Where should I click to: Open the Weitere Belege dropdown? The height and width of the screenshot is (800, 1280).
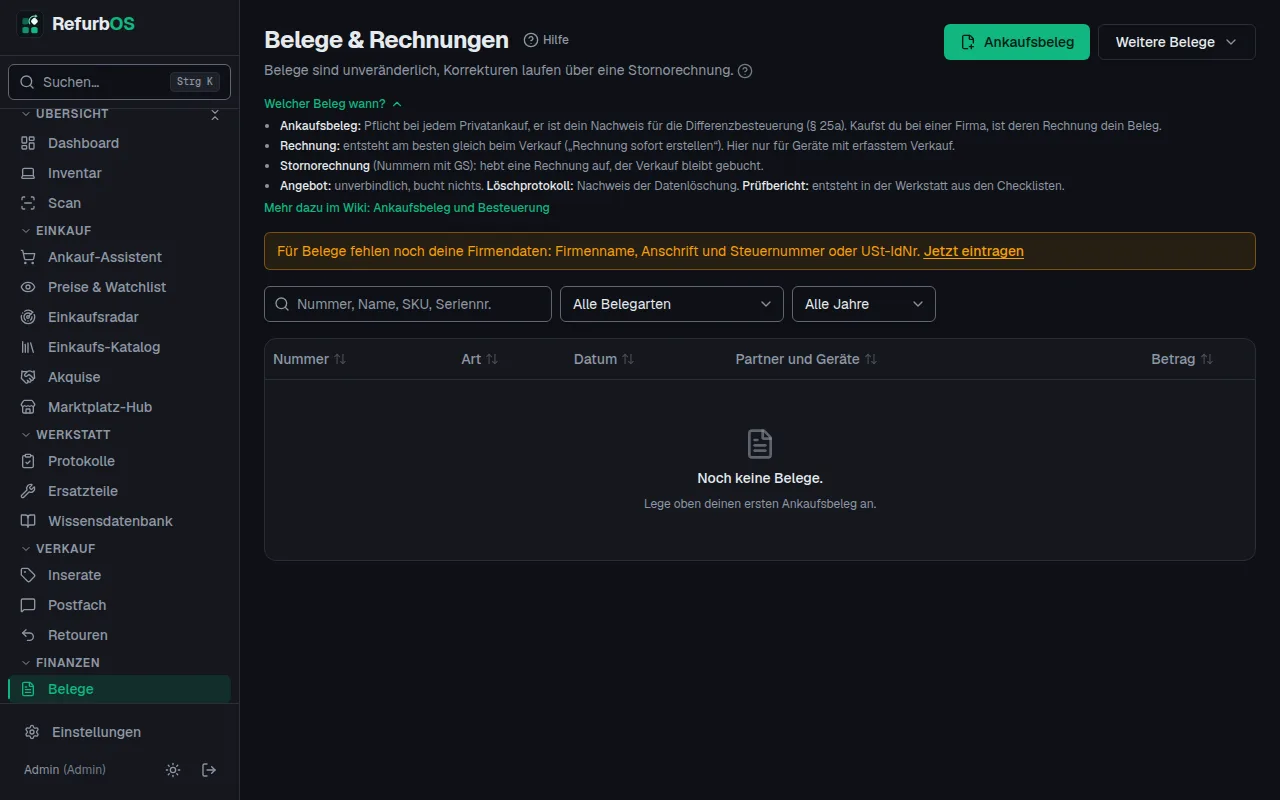click(x=1177, y=42)
